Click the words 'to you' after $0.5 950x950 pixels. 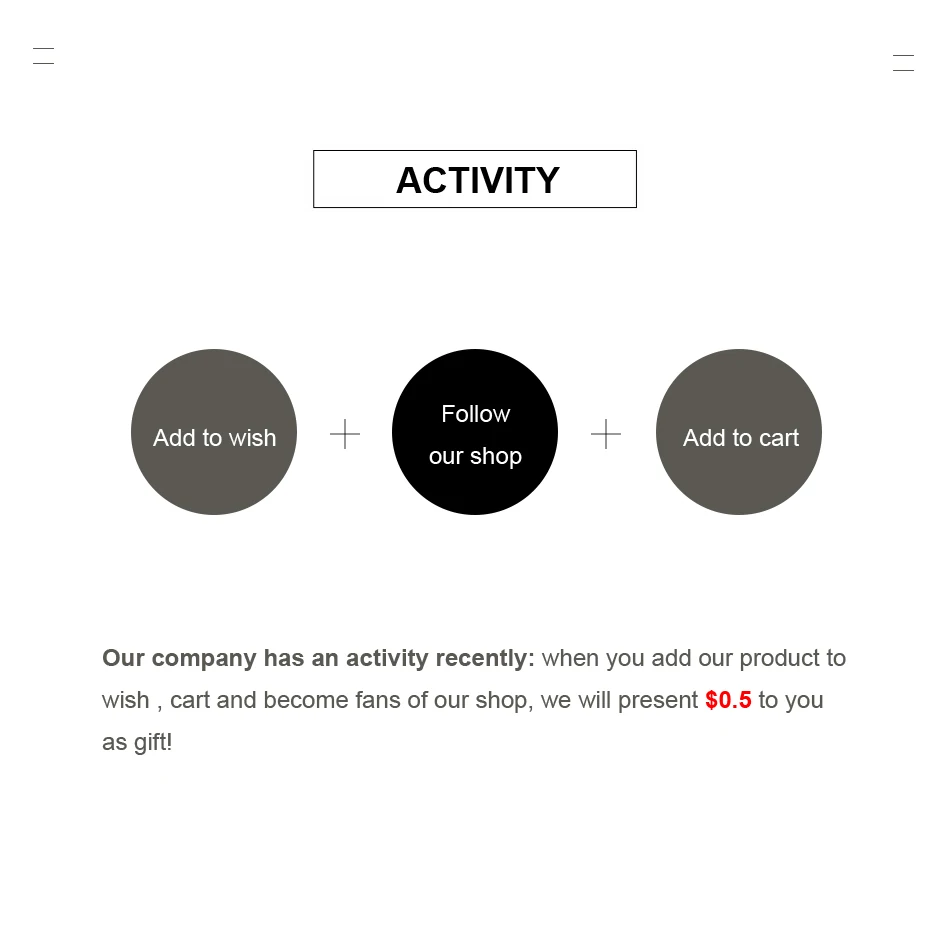pyautogui.click(x=791, y=701)
